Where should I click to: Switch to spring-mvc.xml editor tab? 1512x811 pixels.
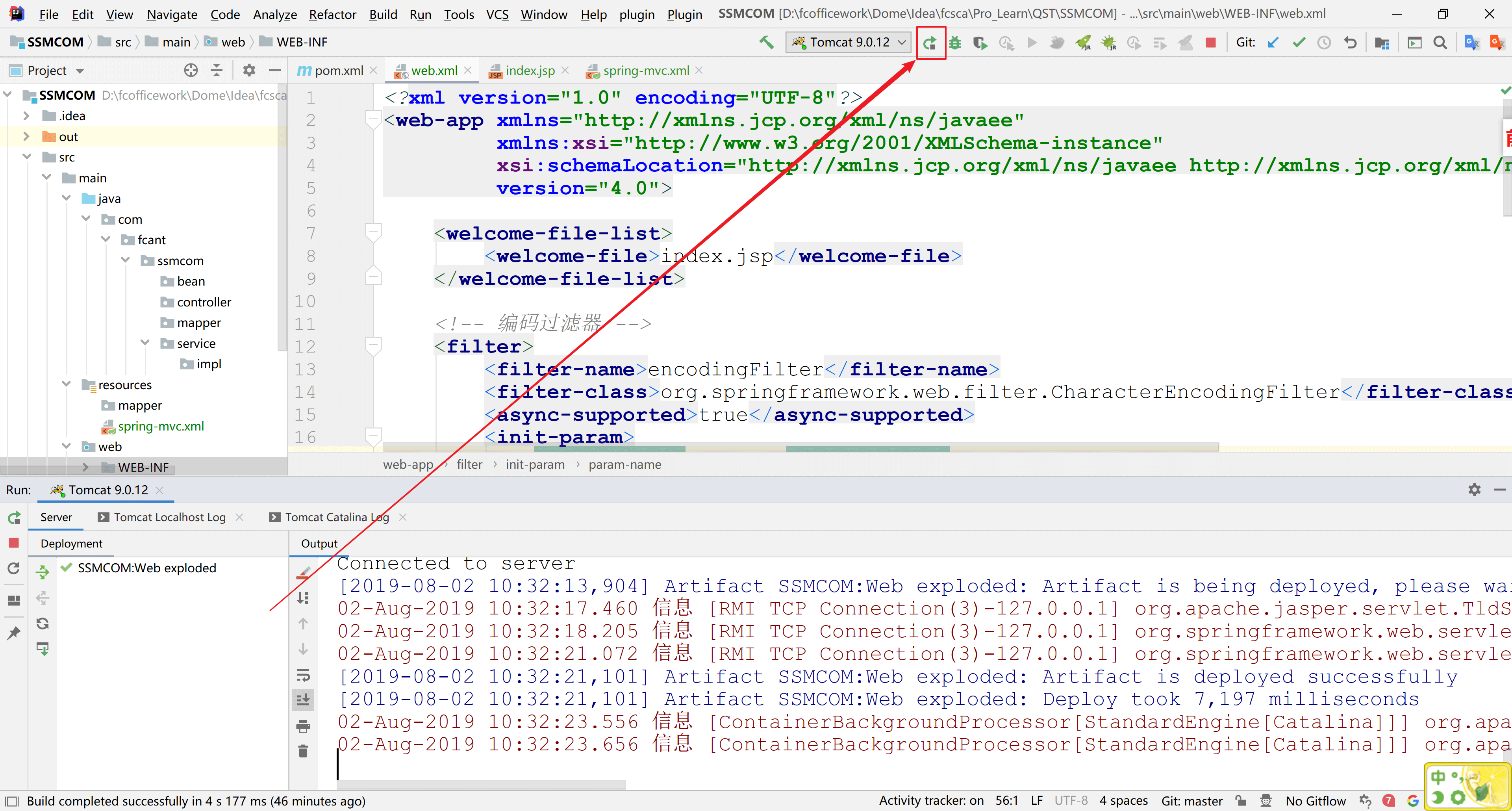tap(646, 71)
